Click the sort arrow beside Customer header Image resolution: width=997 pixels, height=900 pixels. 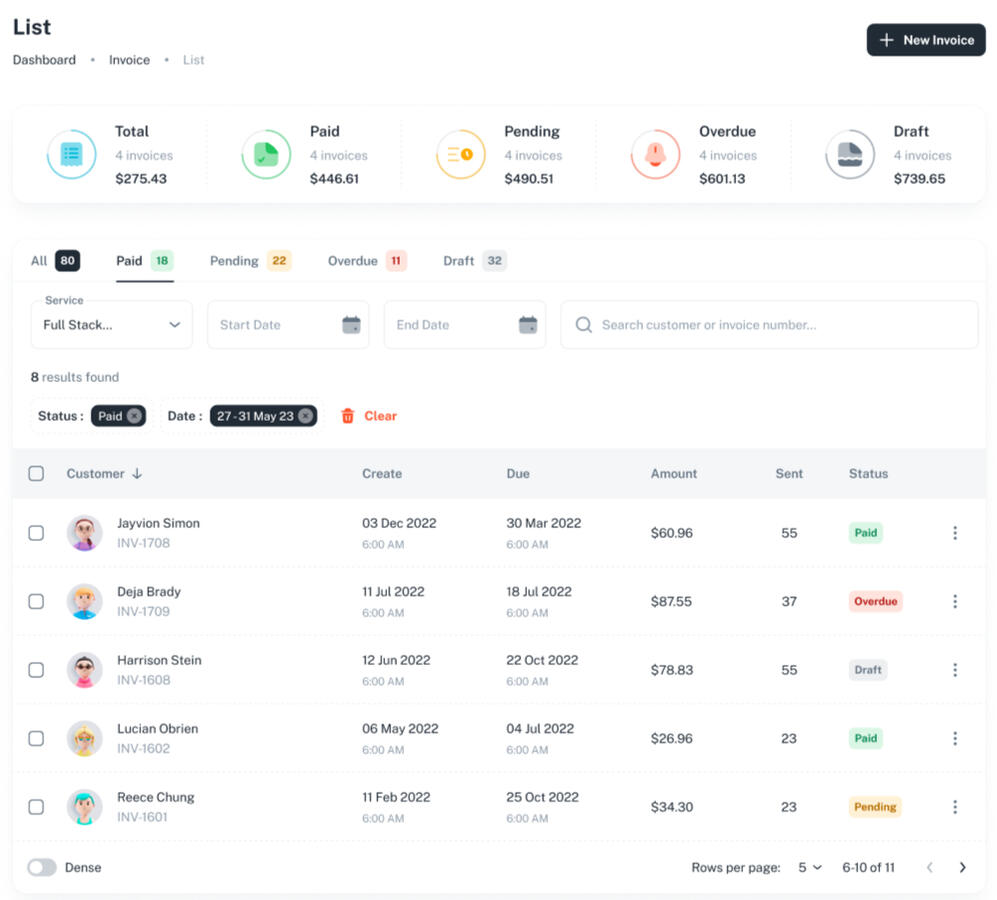click(137, 474)
